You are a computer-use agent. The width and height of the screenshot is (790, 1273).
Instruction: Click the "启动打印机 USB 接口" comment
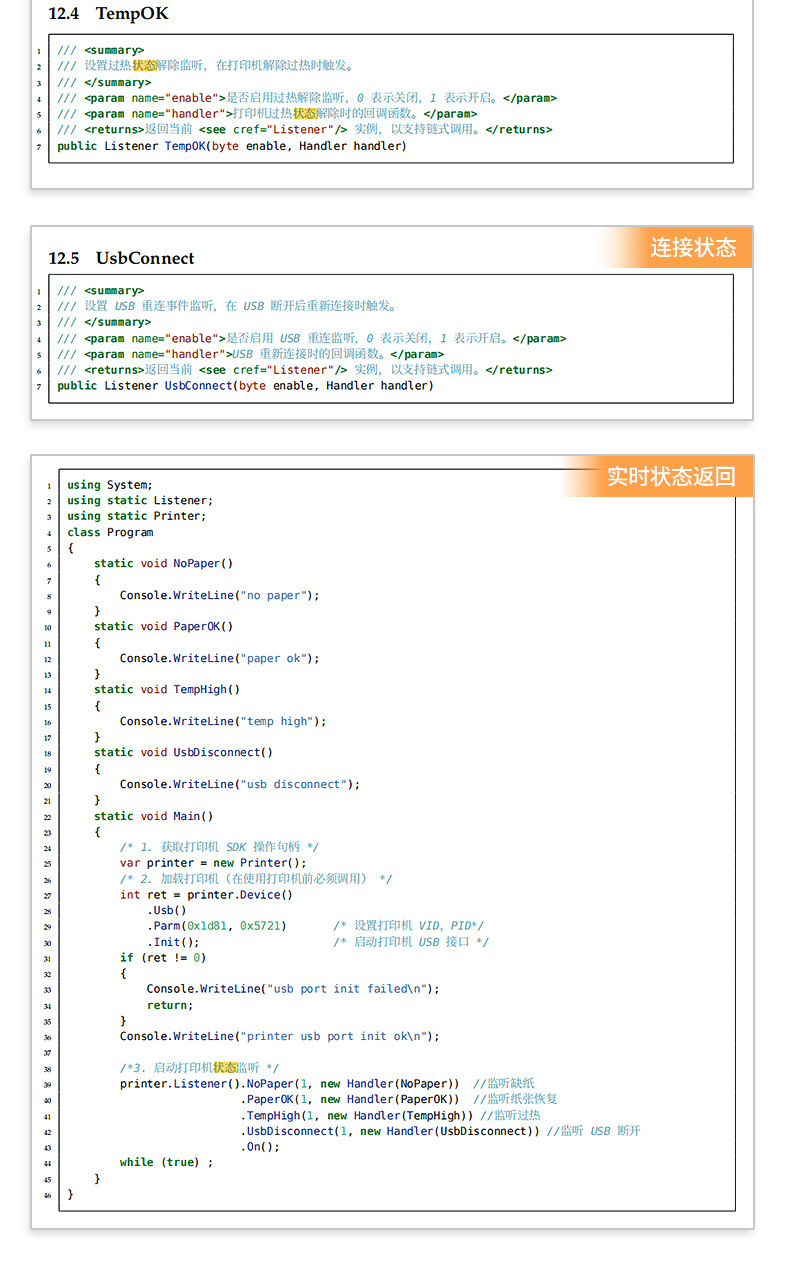pos(411,942)
